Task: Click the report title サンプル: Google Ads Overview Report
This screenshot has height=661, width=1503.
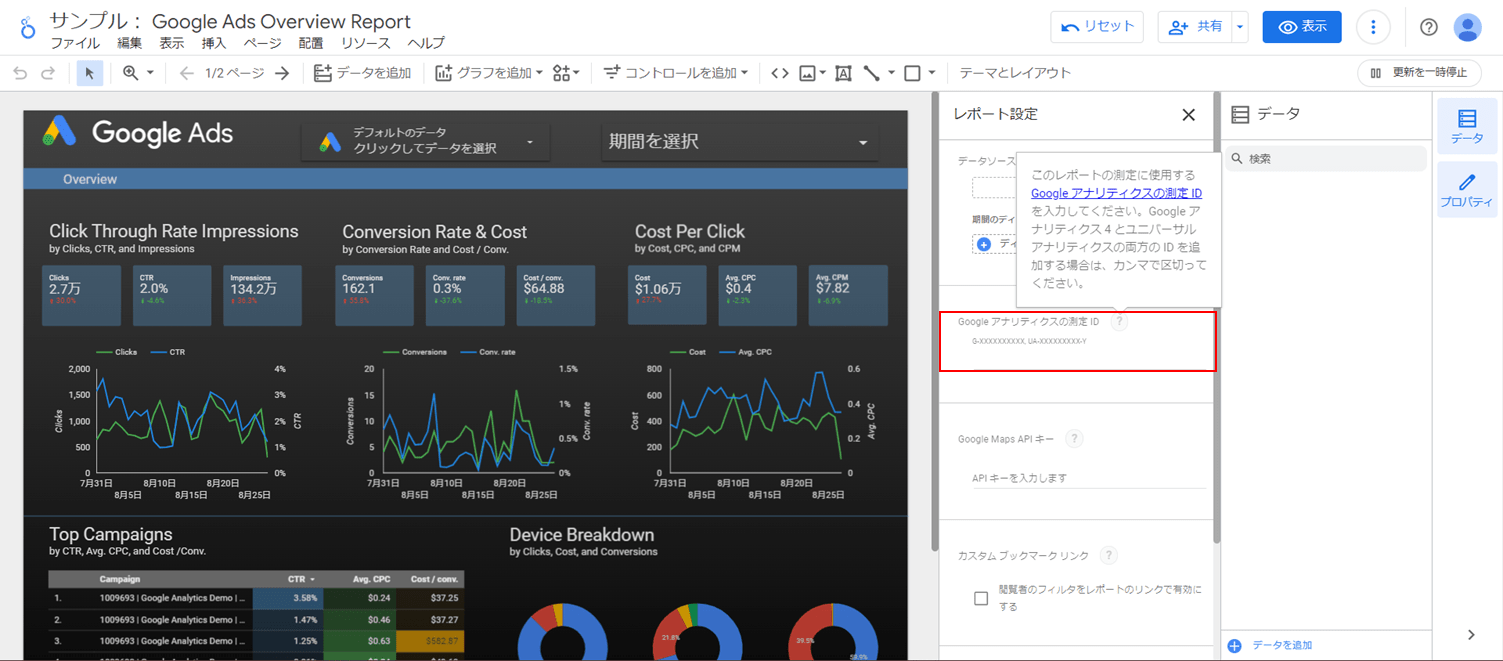Action: tap(230, 21)
